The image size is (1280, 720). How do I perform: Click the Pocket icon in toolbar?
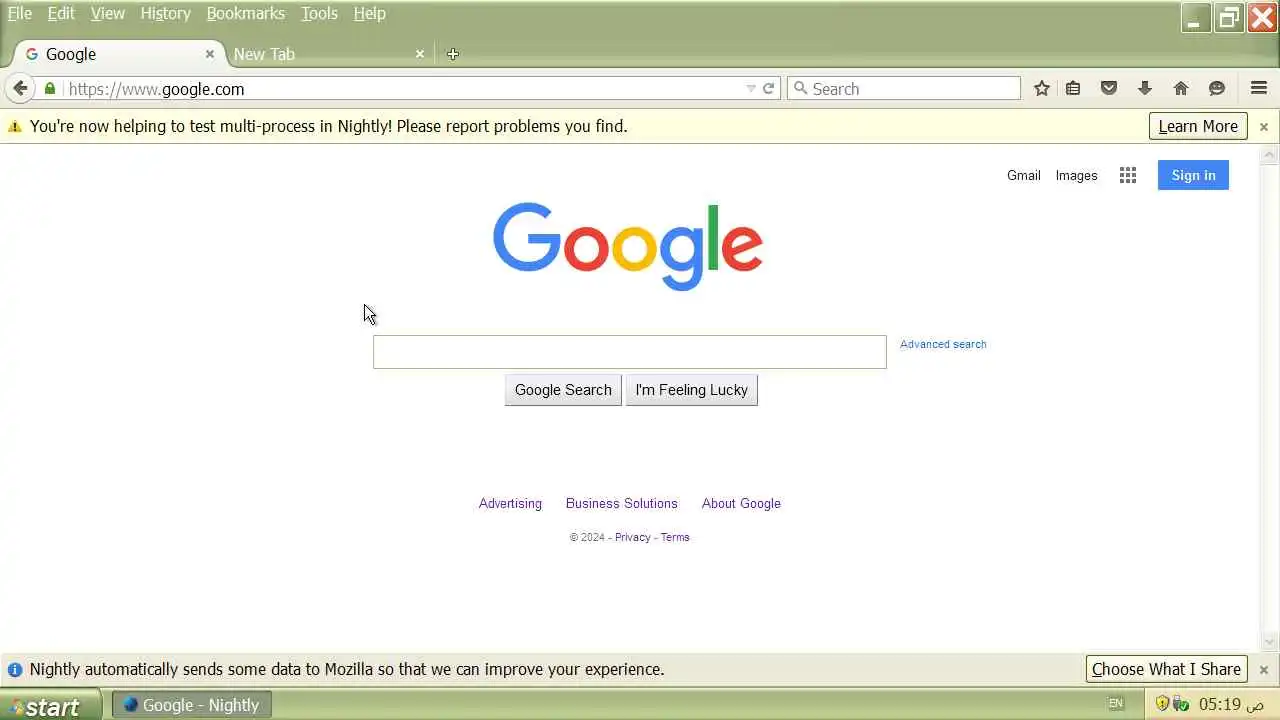[x=1109, y=88]
